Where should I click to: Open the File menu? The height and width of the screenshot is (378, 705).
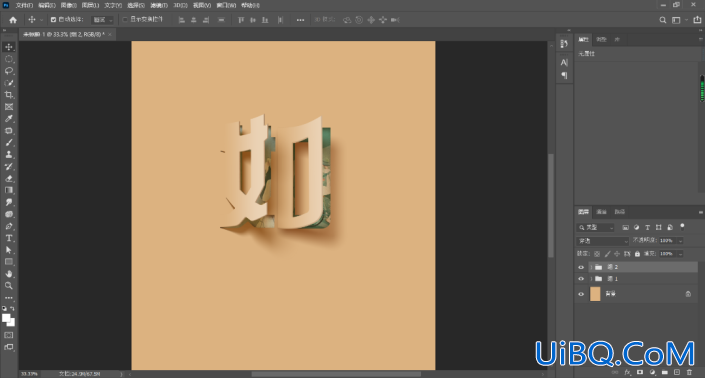click(24, 5)
